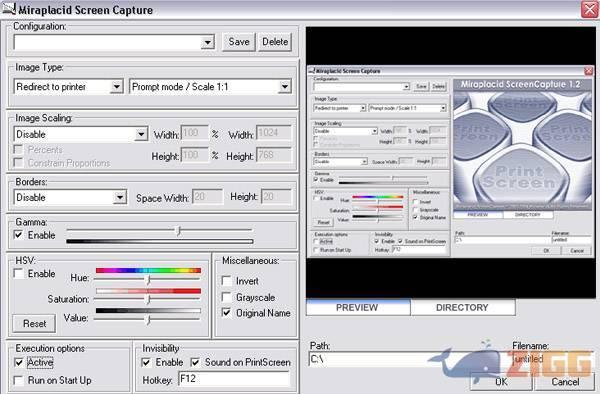Click the Height pixel field showing 768
Screen dimensions: 600x394
tap(274, 155)
